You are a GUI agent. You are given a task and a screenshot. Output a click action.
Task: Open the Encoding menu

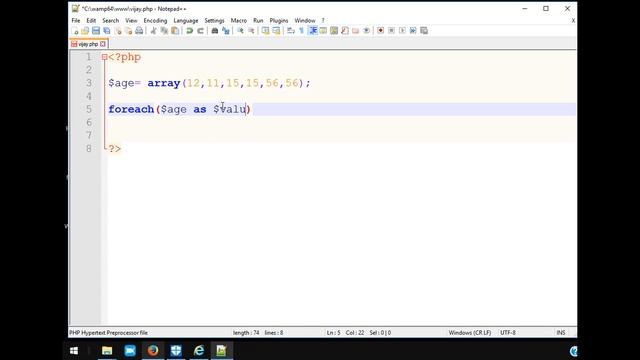[x=155, y=20]
